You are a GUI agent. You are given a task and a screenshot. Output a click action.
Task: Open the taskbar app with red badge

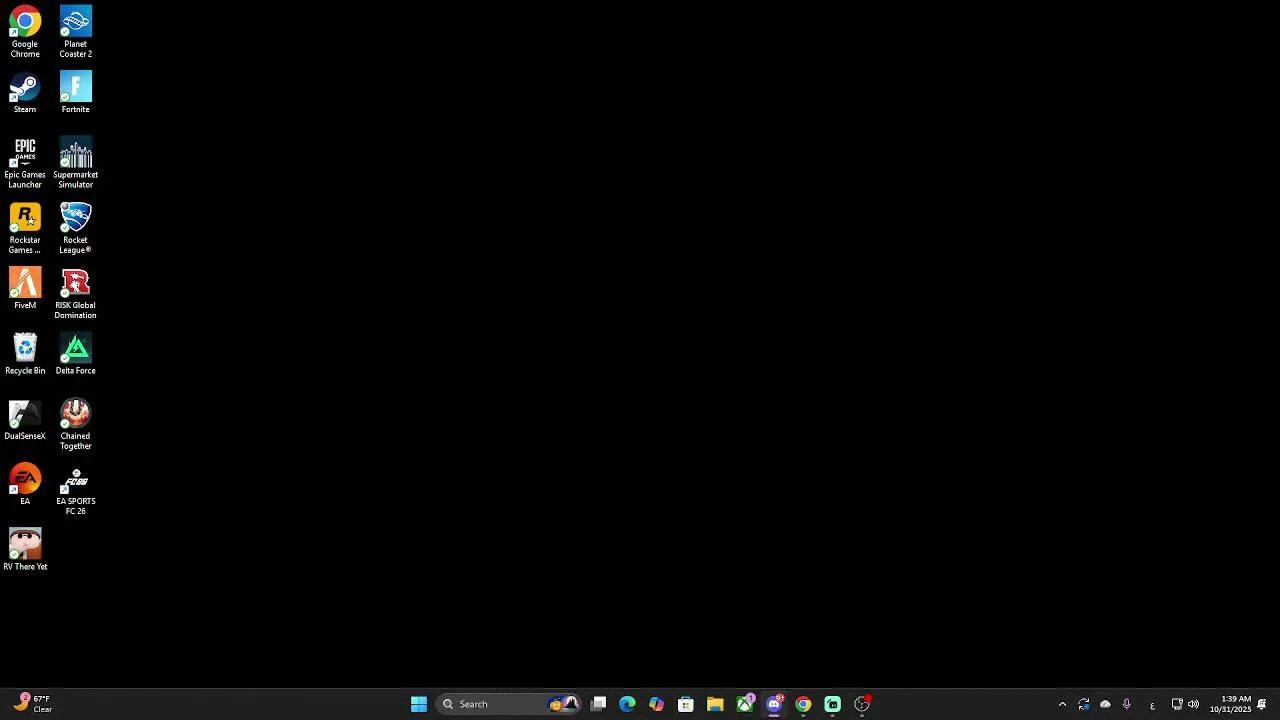862,704
